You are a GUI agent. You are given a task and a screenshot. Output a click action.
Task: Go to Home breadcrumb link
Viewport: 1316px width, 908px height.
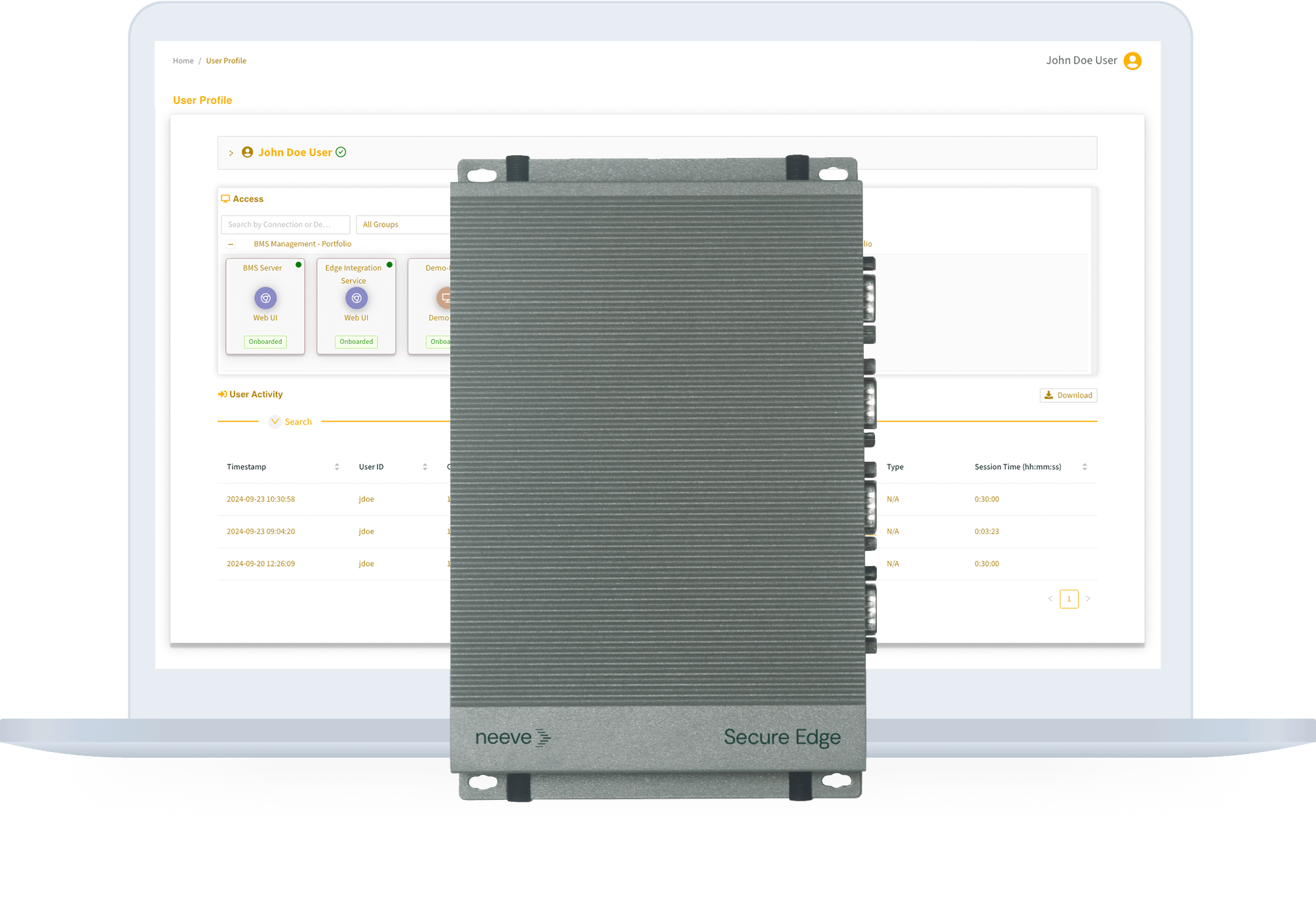[183, 61]
